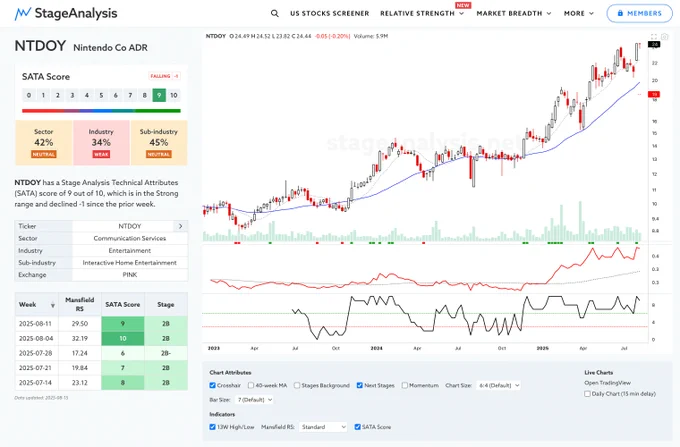Open the NTDOY ticker row chevron
The height and width of the screenshot is (447, 680).
[x=180, y=226]
